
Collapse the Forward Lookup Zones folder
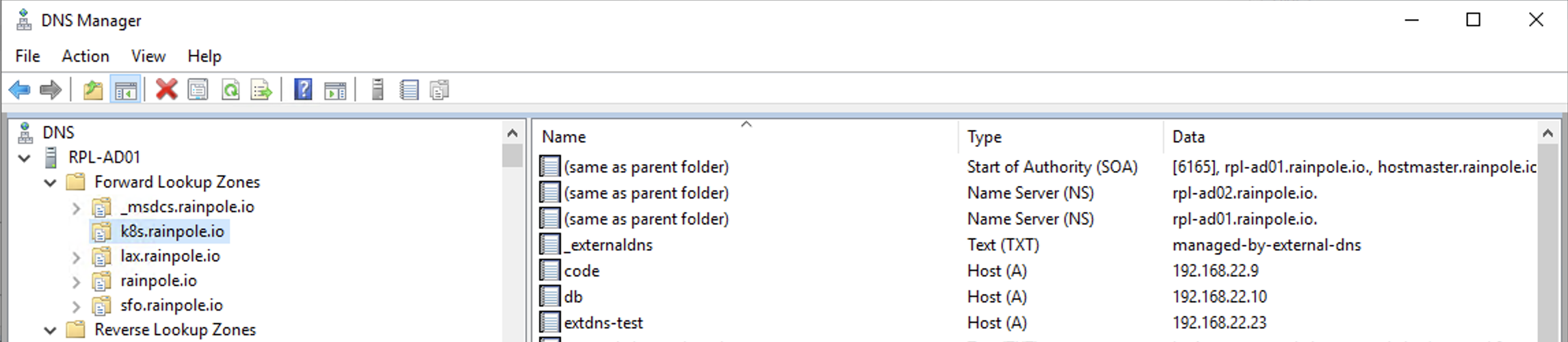click(50, 183)
